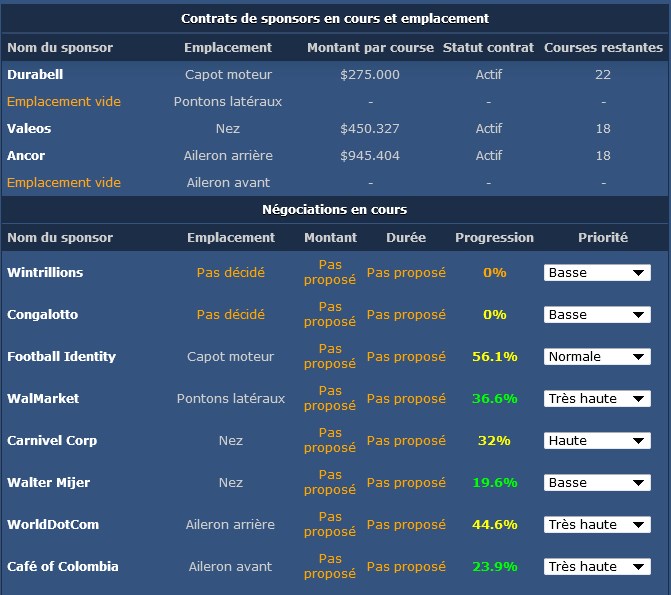Click Emplacement vide for Pontons latéraux
This screenshot has height=595, width=671.
click(64, 101)
